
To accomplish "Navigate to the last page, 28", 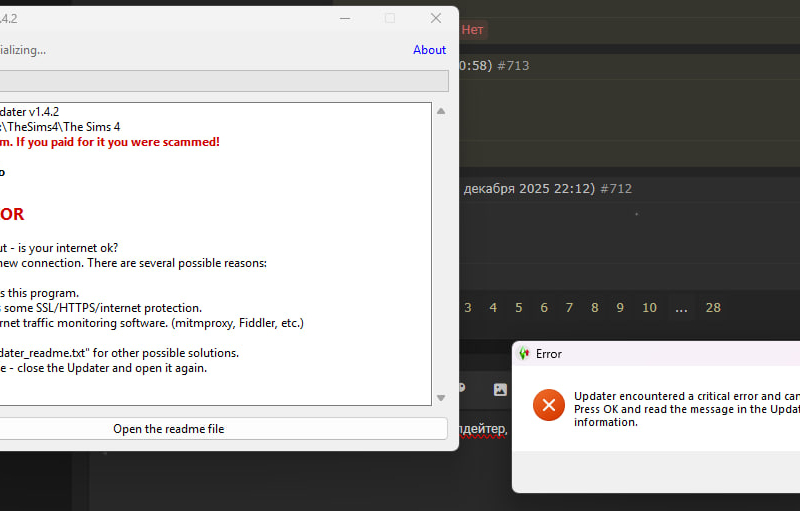I will click(x=713, y=307).
